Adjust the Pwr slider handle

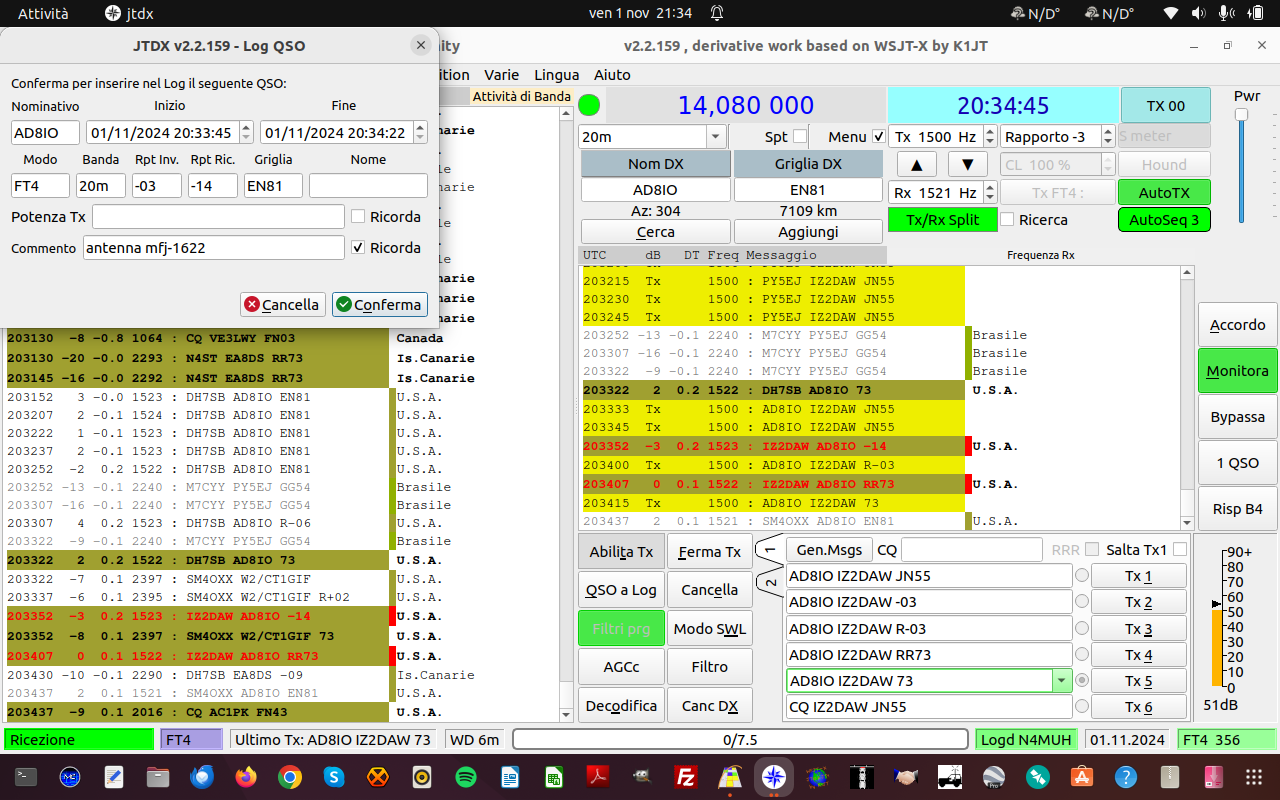coord(1241,115)
